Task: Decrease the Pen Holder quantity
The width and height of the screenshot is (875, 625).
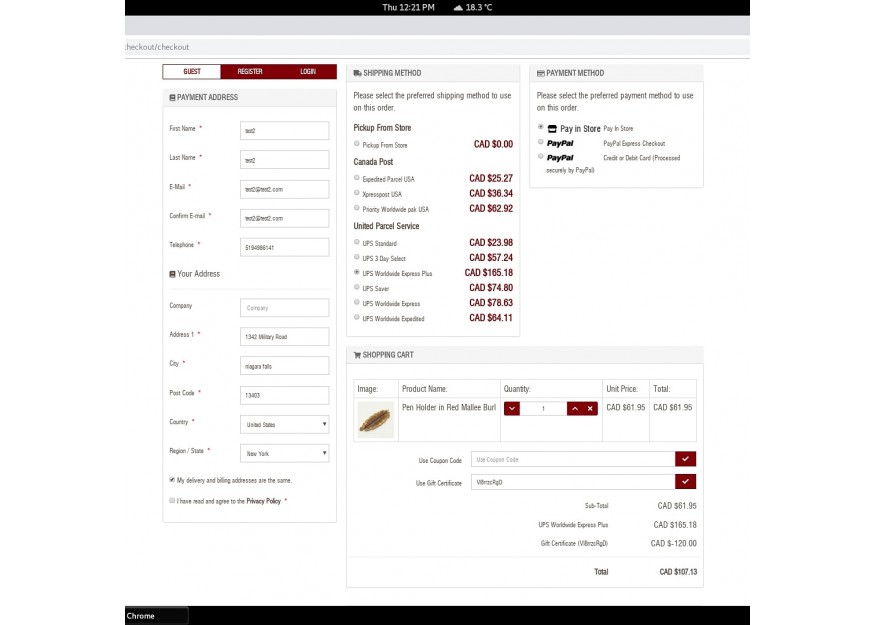Action: (x=512, y=408)
